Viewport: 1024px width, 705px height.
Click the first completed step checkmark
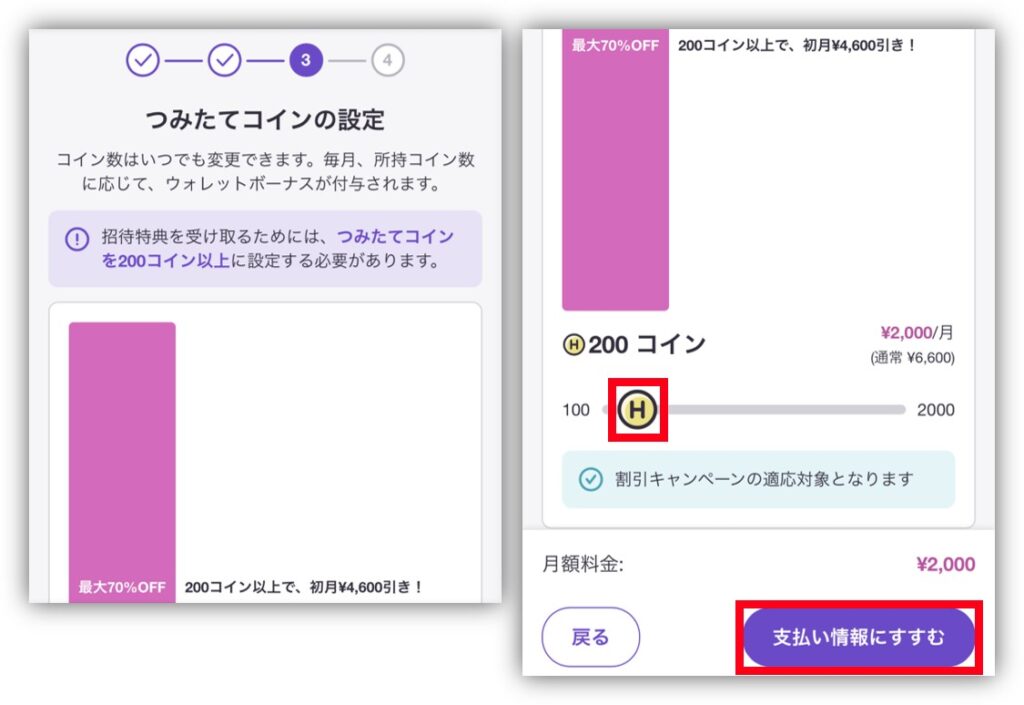143,61
